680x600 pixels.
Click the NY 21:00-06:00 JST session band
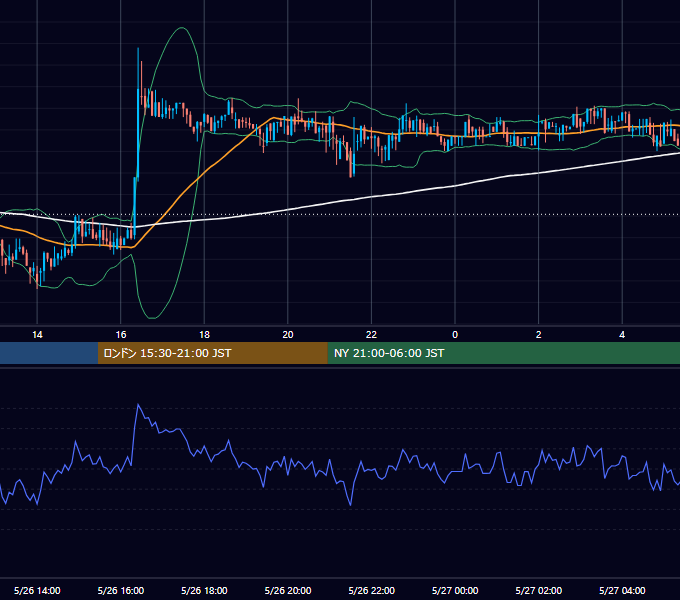[x=503, y=353]
